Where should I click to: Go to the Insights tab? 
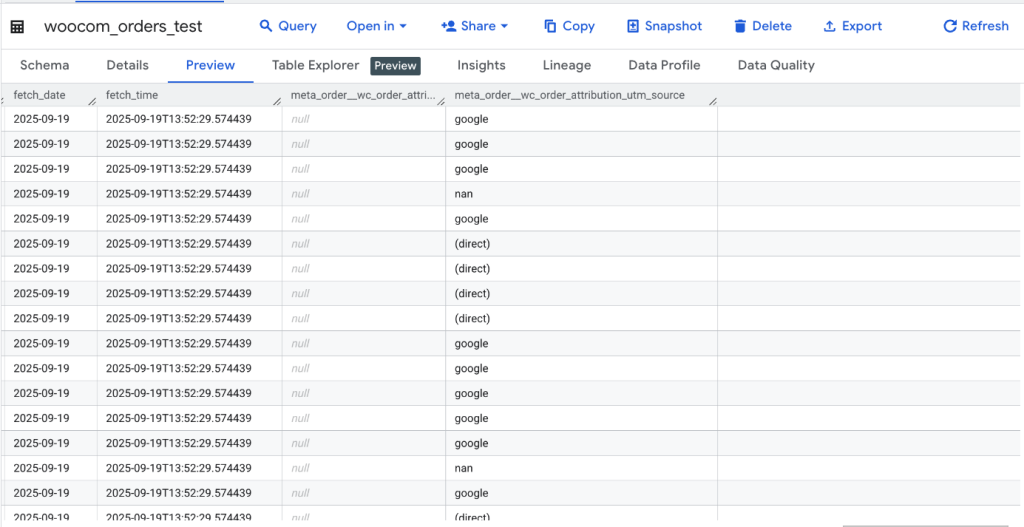(481, 65)
